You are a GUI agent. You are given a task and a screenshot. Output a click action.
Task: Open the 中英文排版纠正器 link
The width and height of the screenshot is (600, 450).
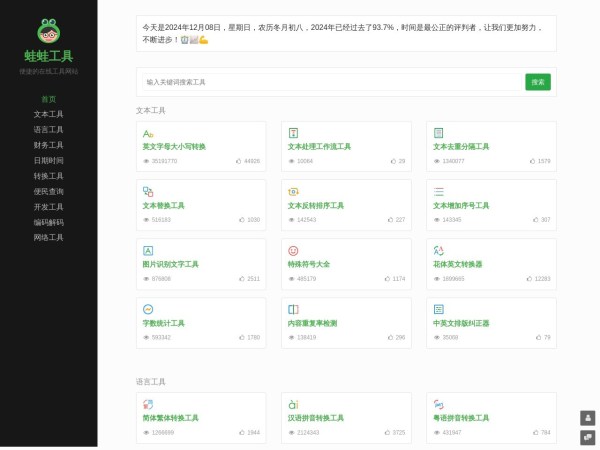461,323
